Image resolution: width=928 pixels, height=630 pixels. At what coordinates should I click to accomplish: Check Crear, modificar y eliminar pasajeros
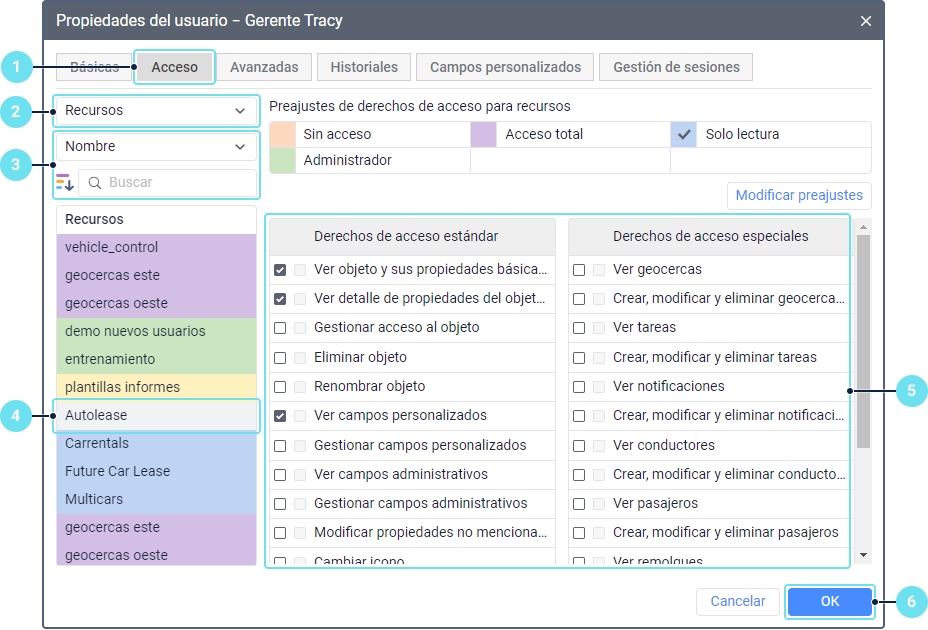579,533
